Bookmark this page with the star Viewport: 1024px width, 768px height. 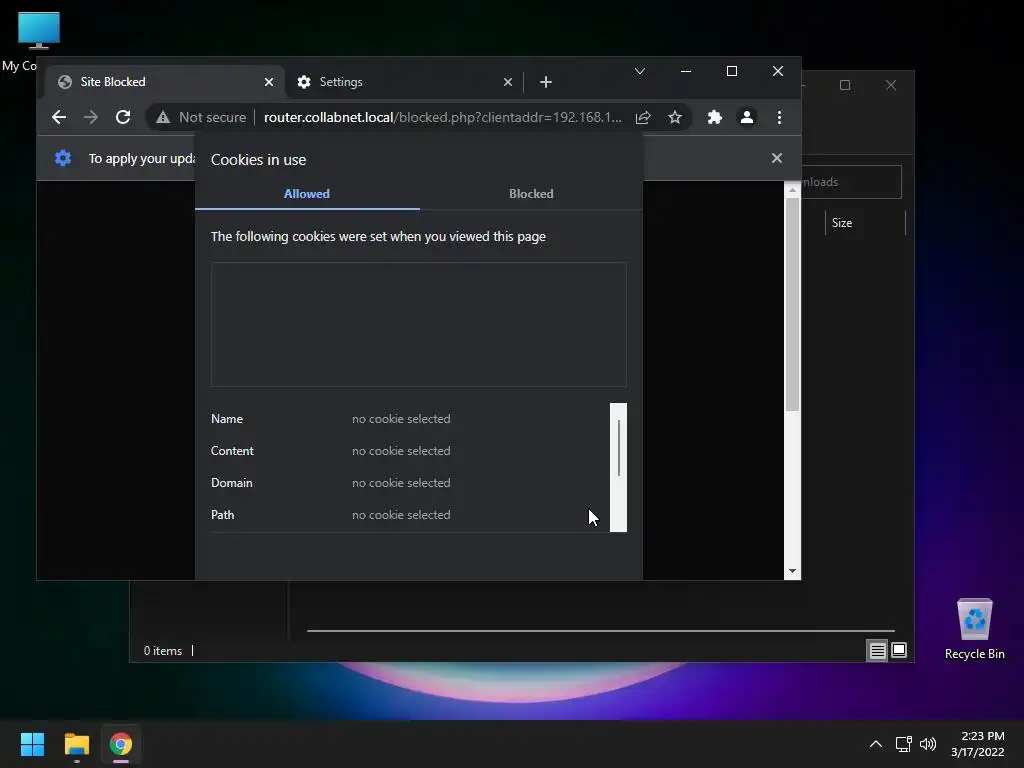pos(675,118)
